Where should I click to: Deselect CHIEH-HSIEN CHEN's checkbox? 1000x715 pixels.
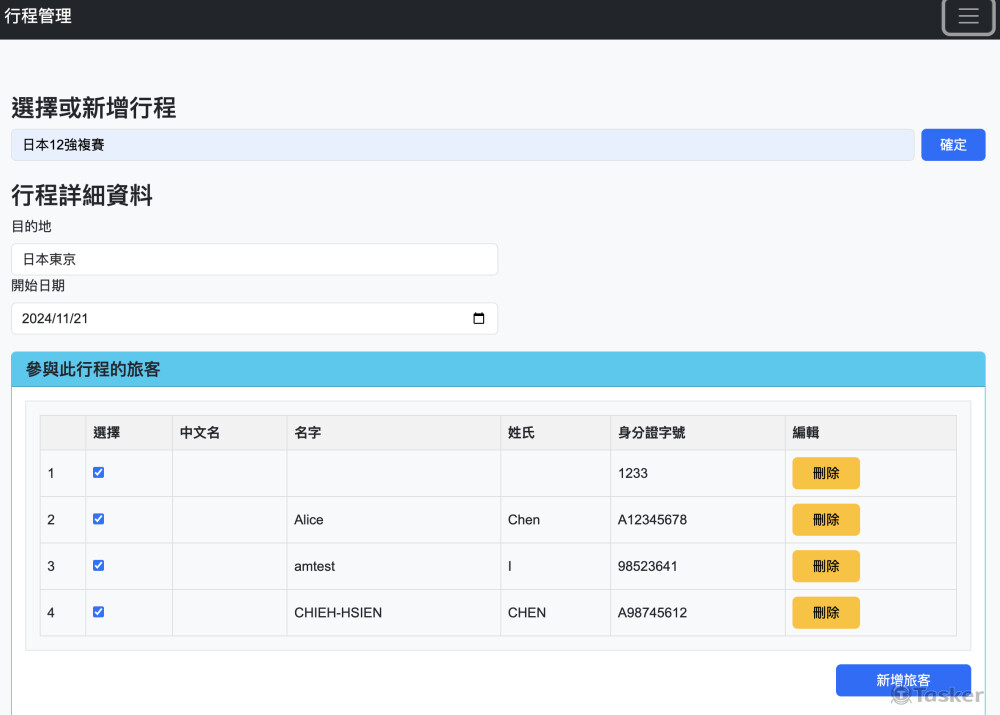[98, 612]
